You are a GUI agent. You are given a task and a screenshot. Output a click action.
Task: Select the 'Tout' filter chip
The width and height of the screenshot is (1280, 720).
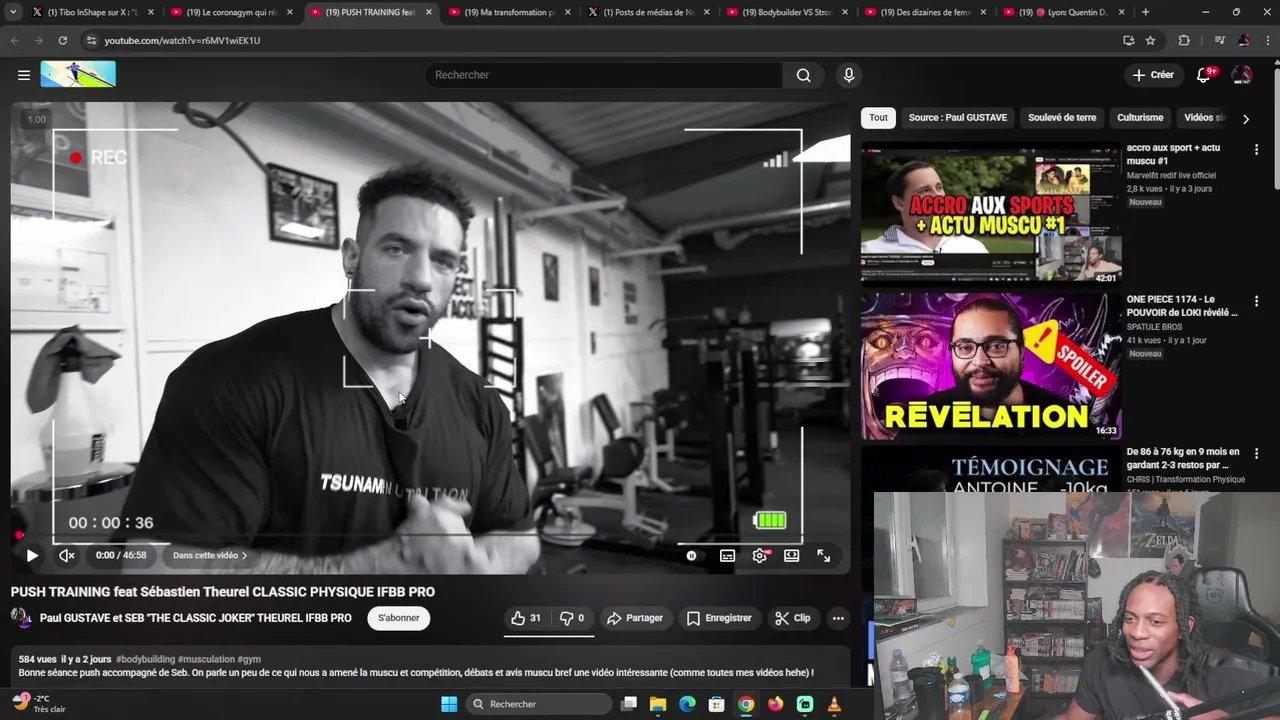click(x=878, y=117)
